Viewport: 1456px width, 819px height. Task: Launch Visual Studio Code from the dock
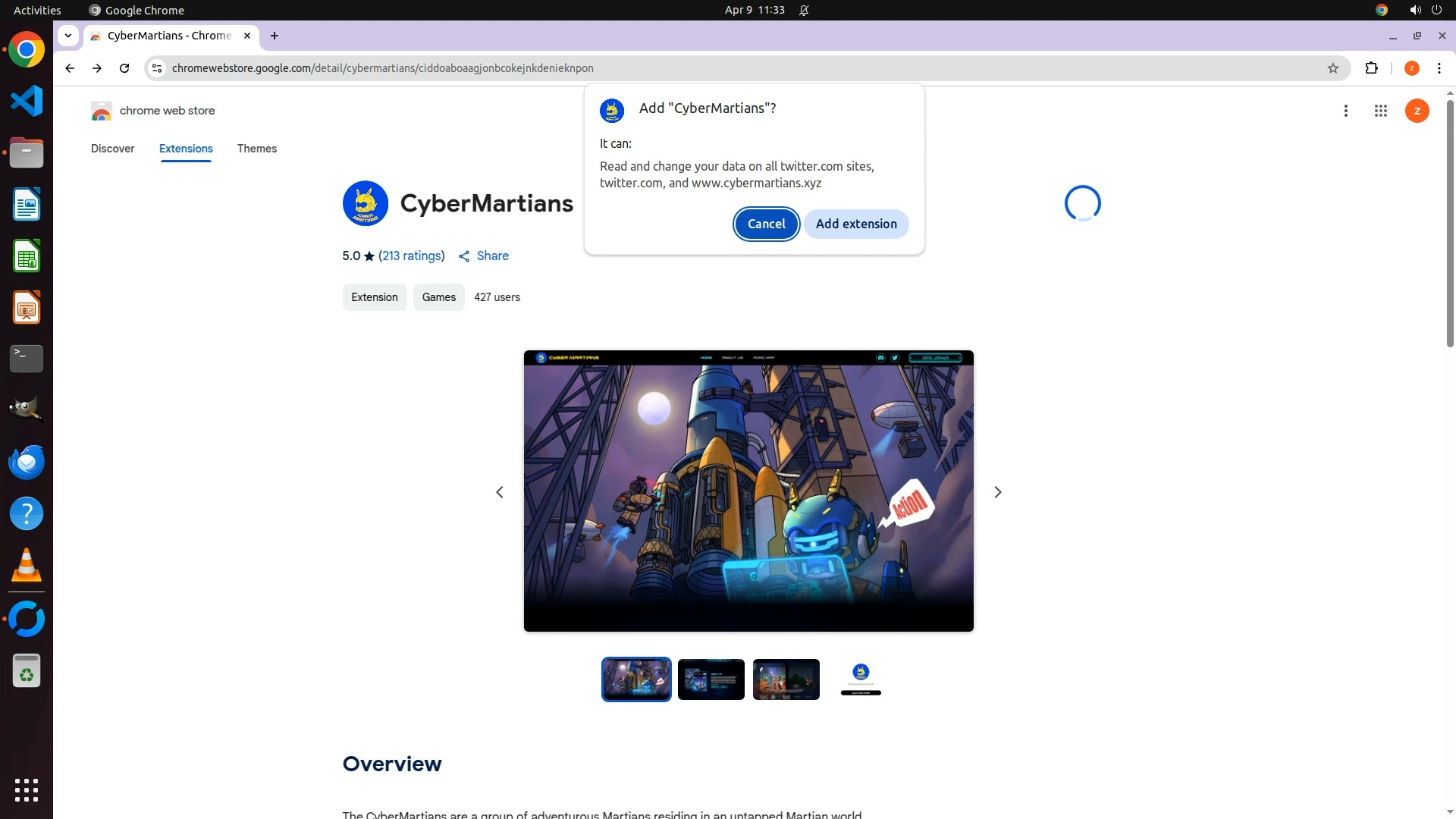[x=27, y=101]
